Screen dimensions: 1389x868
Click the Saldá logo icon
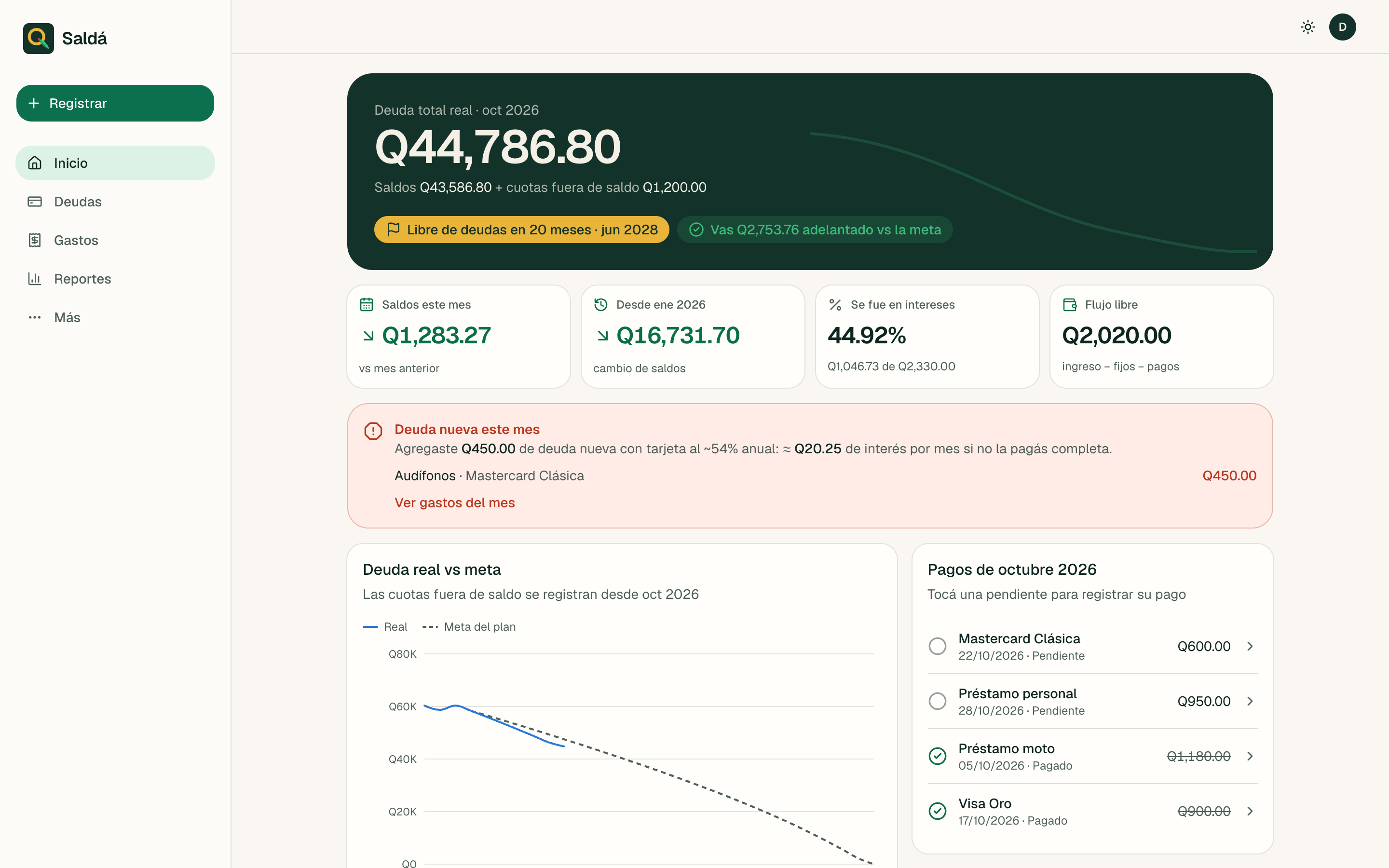coord(39,39)
